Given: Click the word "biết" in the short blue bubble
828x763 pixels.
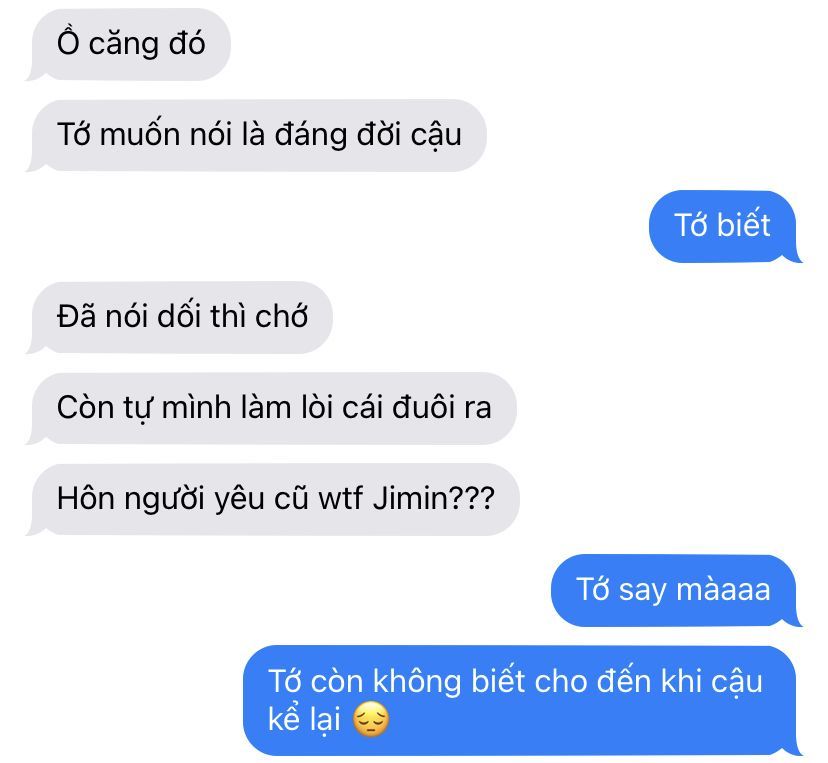Looking at the screenshot, I should (744, 225).
